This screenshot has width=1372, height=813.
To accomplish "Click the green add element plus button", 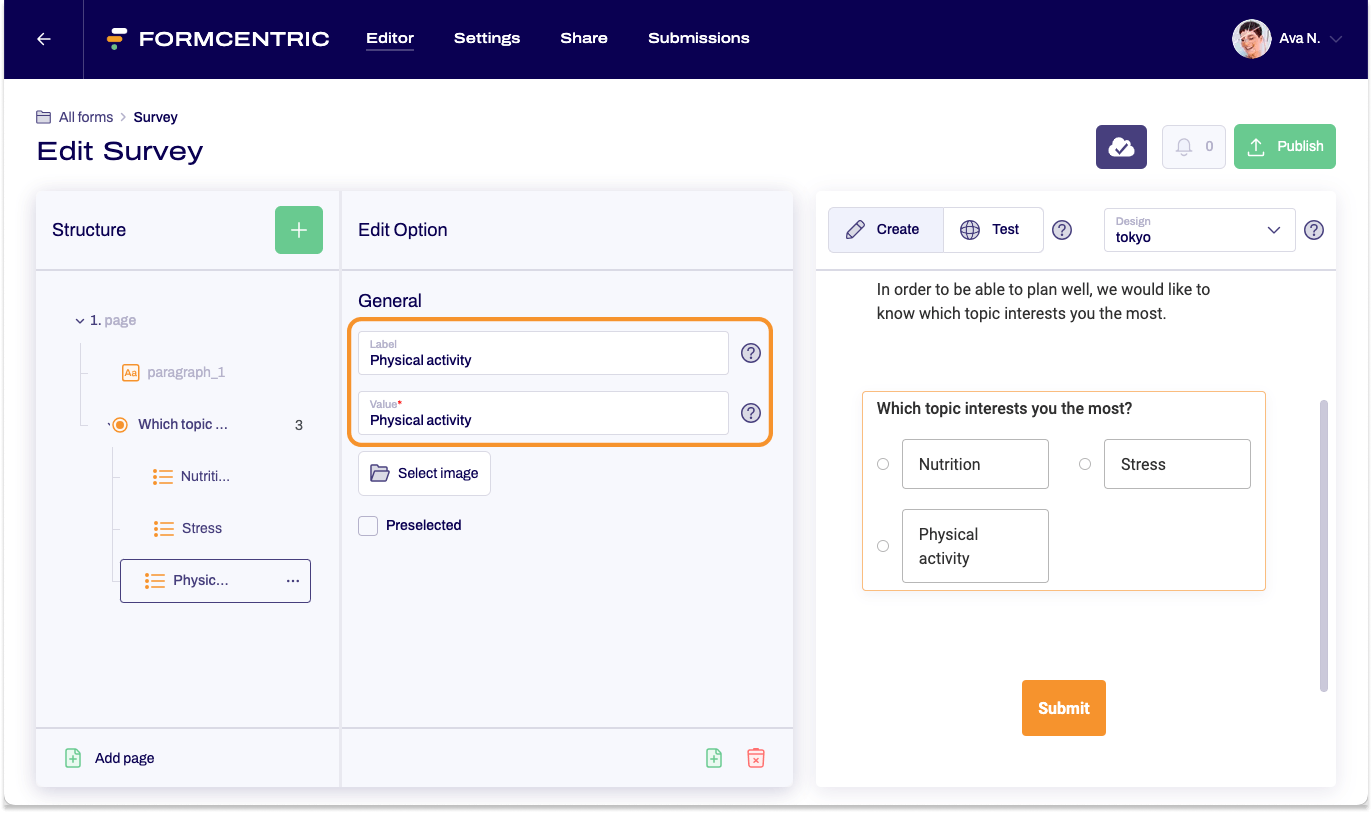I will (299, 230).
